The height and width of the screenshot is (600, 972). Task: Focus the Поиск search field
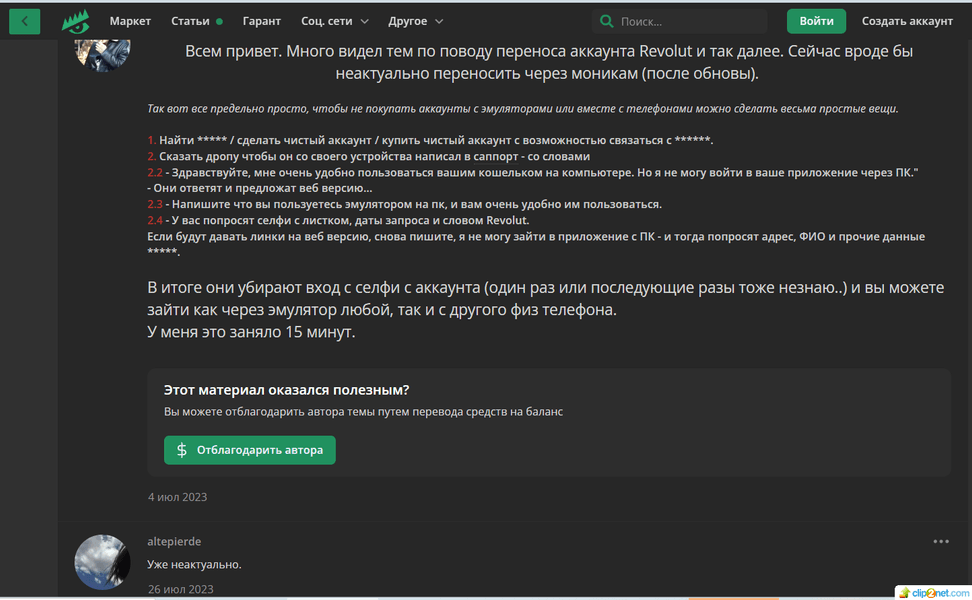point(690,21)
